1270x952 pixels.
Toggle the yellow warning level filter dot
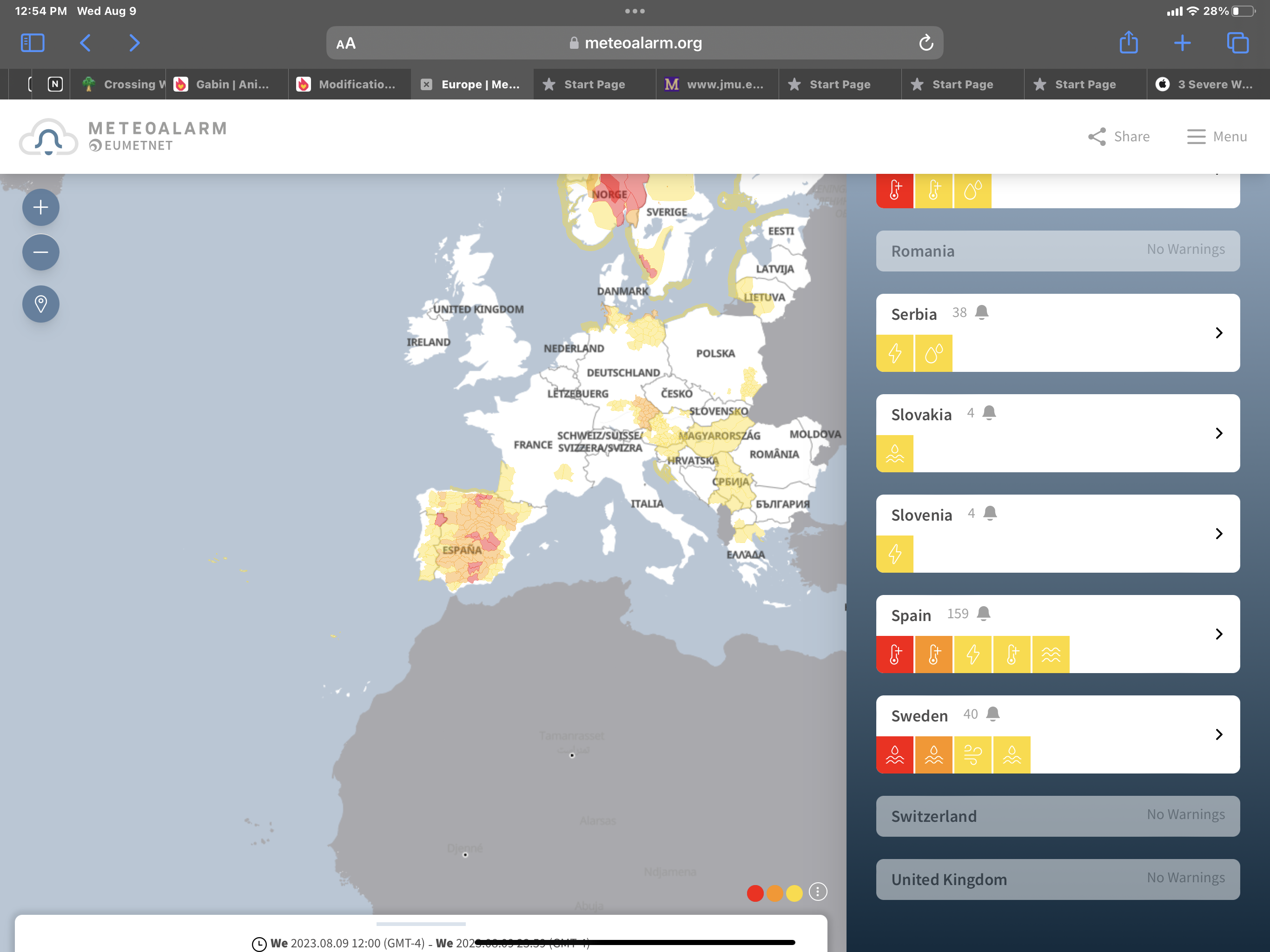pos(794,893)
